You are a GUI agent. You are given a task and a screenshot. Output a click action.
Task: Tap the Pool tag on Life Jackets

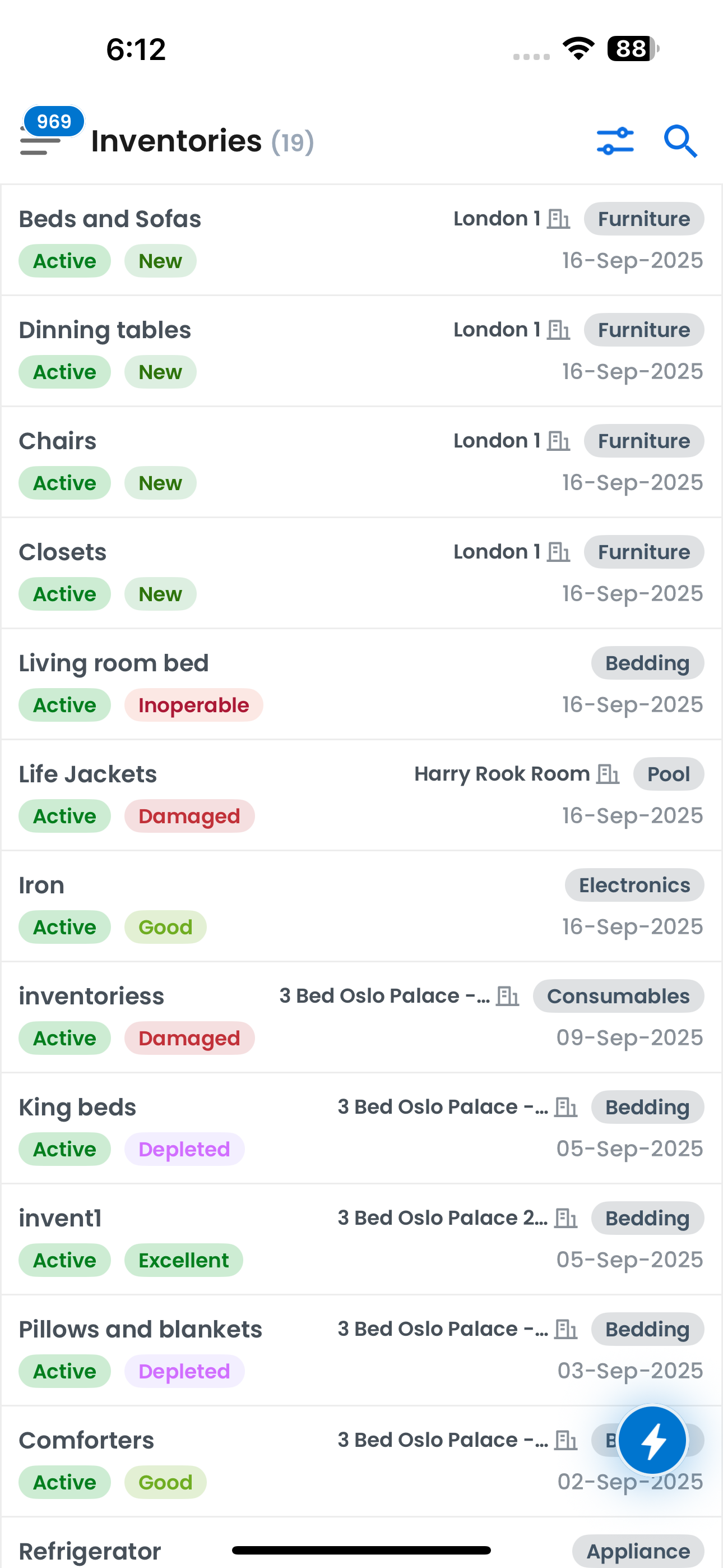(668, 774)
